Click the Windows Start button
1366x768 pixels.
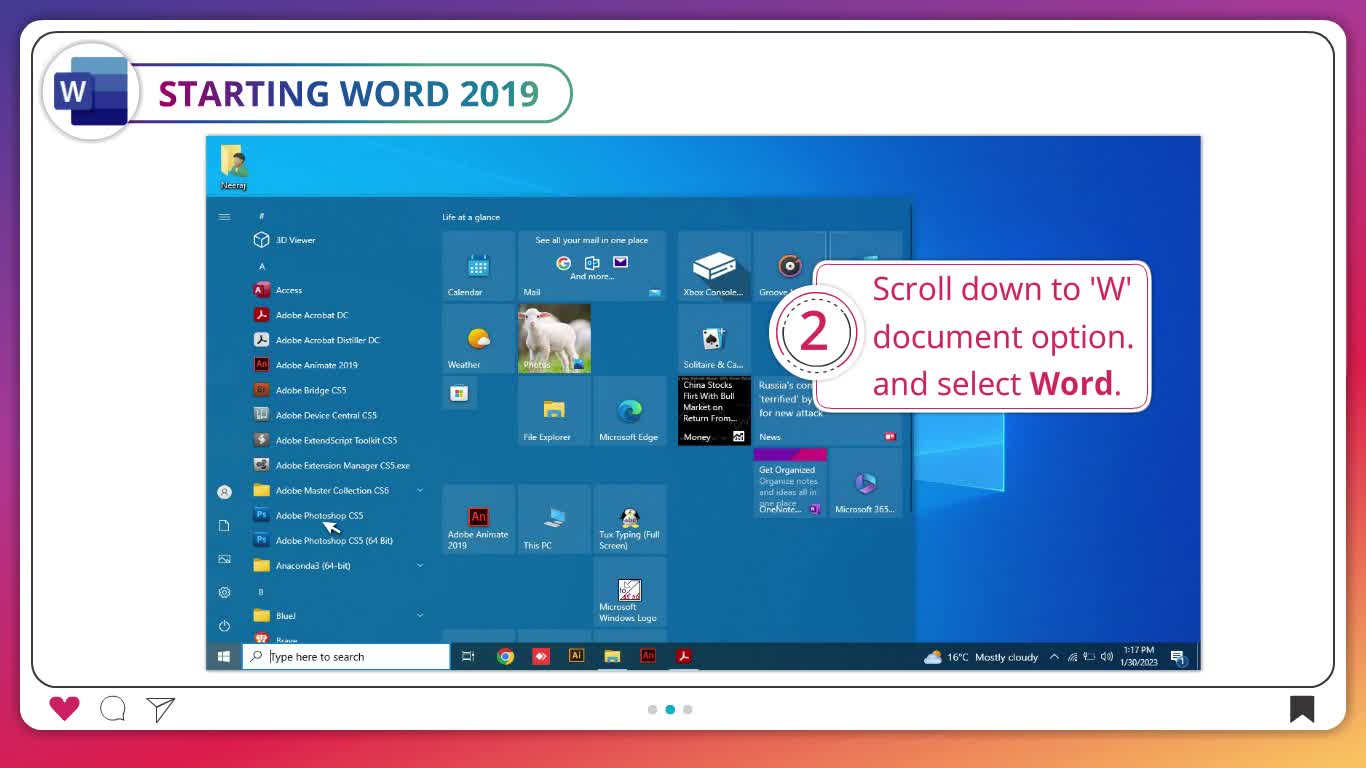(224, 657)
